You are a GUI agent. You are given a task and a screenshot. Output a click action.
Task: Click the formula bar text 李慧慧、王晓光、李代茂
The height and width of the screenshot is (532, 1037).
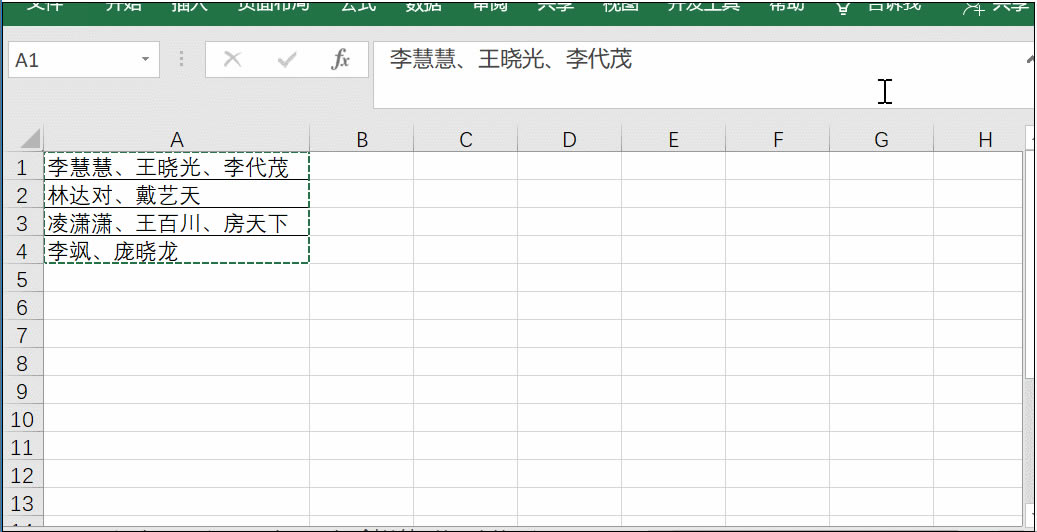point(511,60)
